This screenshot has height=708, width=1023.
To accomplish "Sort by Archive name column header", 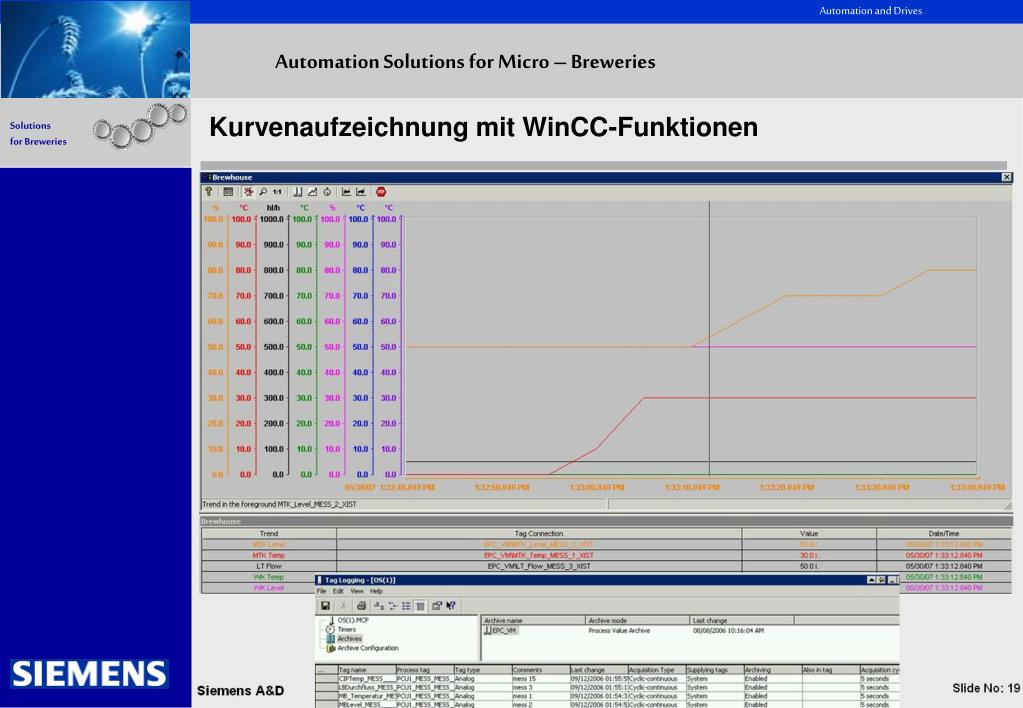I will [533, 621].
